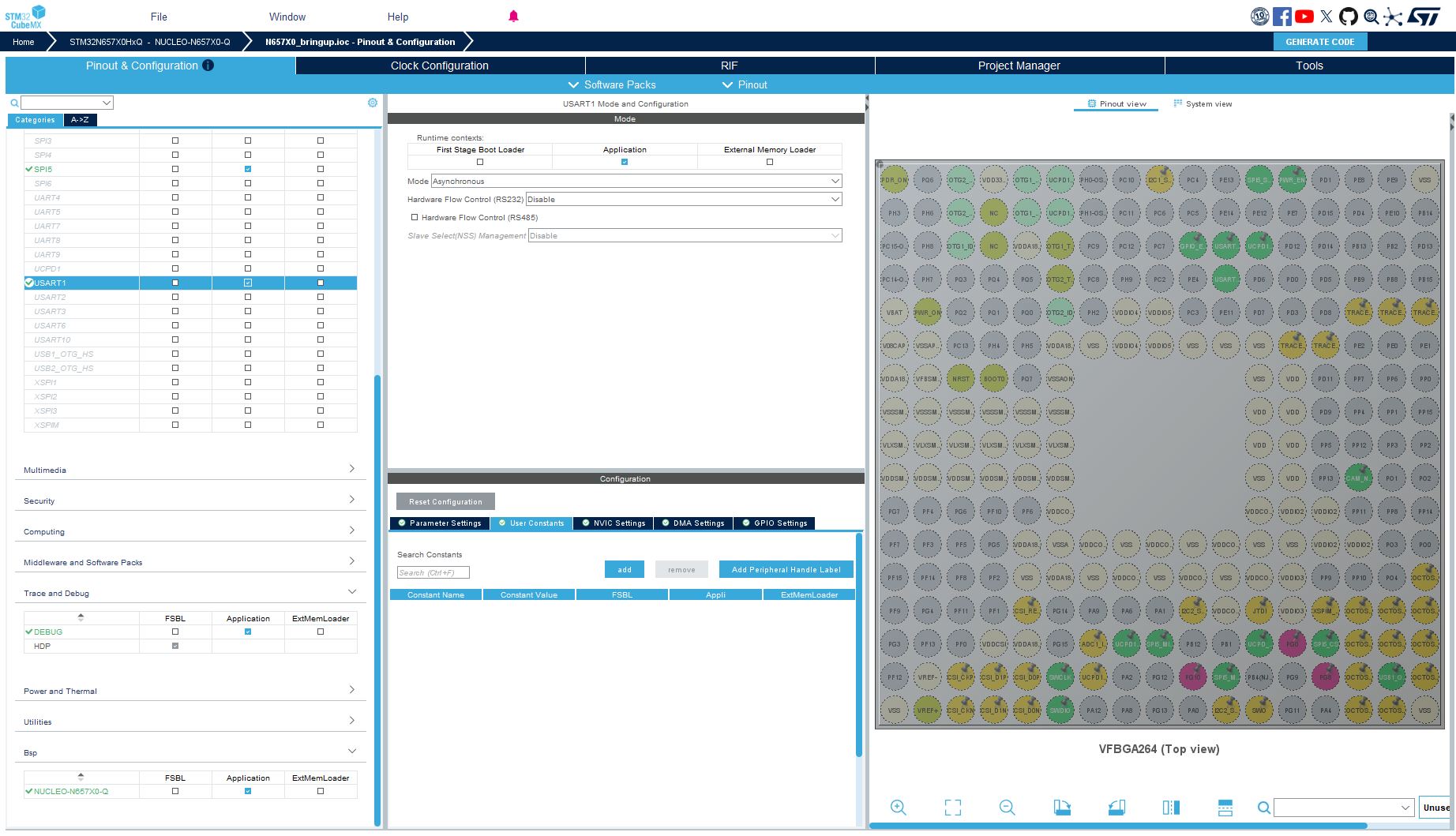Open the USART1 Mode dropdown
Screen dimensions: 1456x836
(636, 181)
